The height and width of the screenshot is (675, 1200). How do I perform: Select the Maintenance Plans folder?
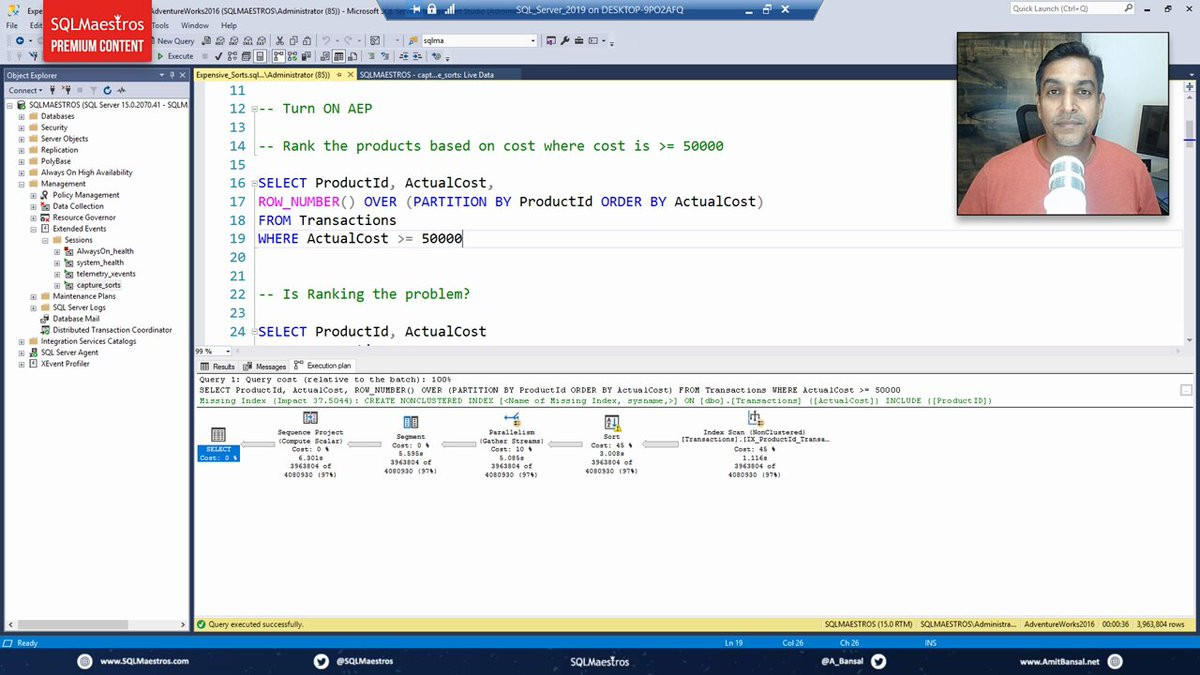pyautogui.click(x=84, y=296)
